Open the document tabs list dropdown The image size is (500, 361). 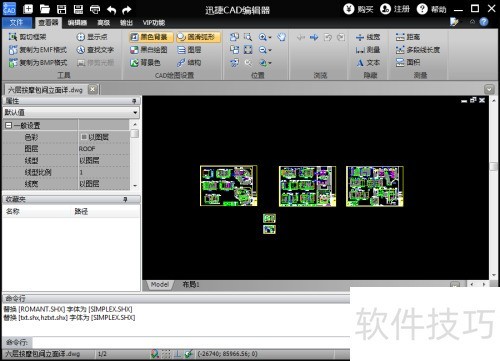[x=489, y=89]
